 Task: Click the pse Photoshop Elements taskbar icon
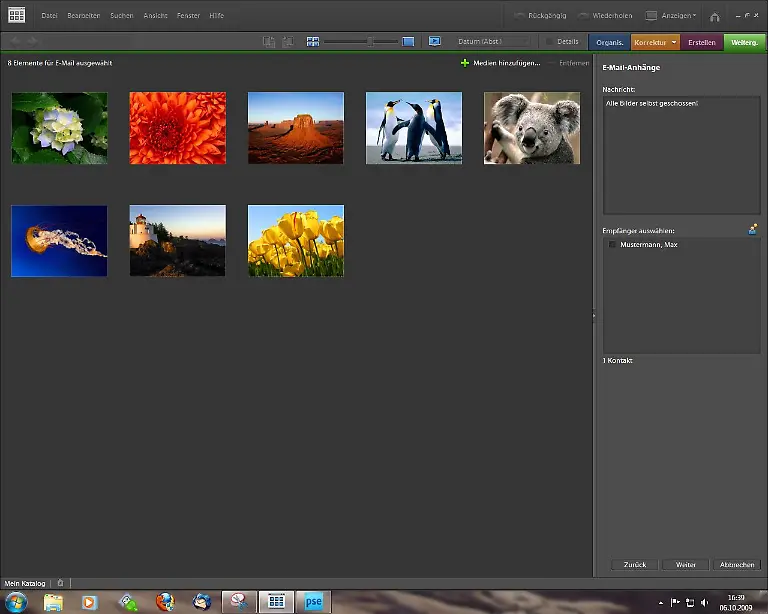click(314, 602)
